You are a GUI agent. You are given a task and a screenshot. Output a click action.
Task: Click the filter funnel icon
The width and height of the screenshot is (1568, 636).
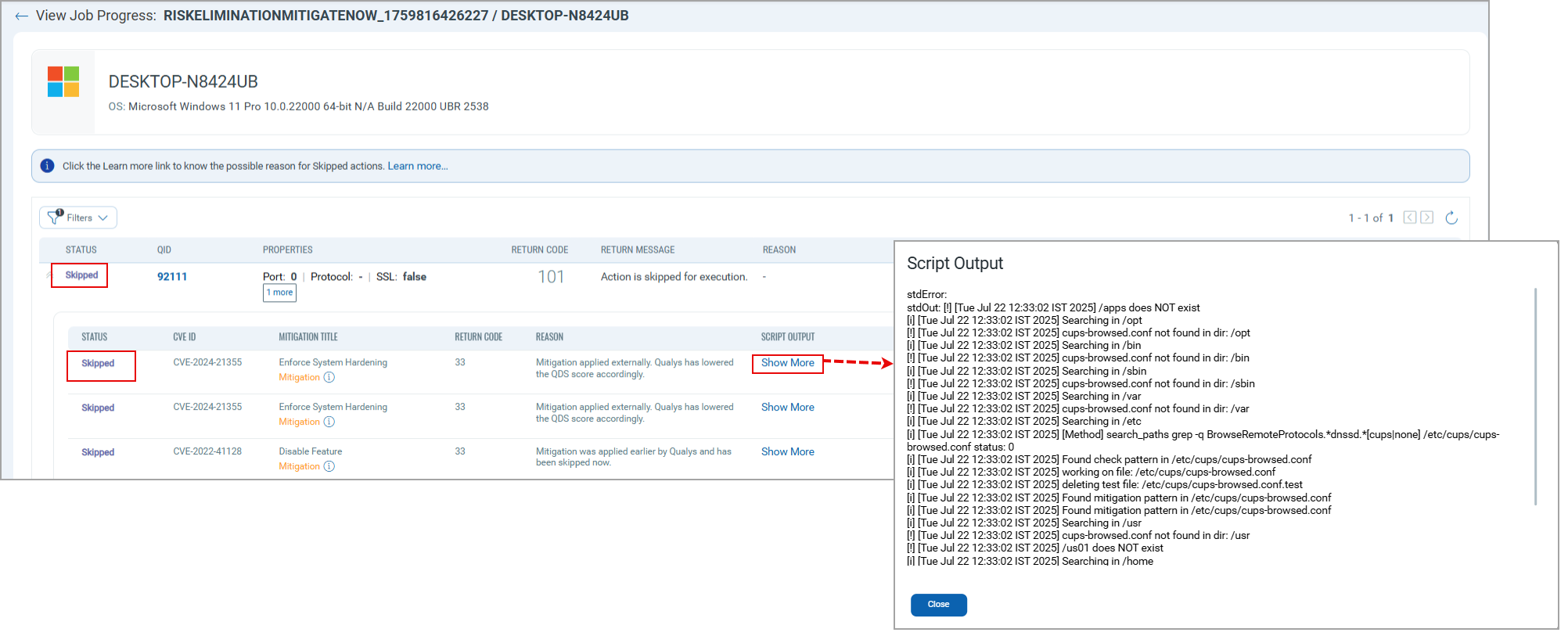point(55,217)
